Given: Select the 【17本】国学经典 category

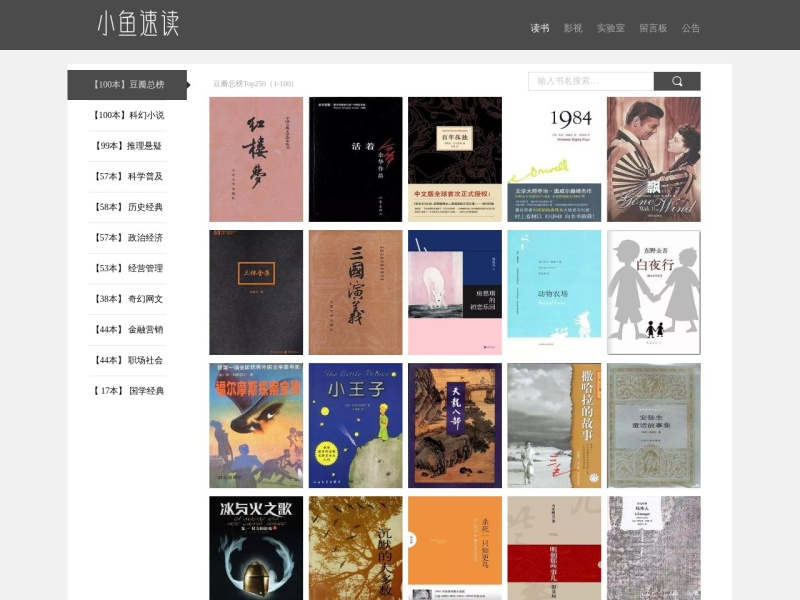Looking at the screenshot, I should (128, 391).
